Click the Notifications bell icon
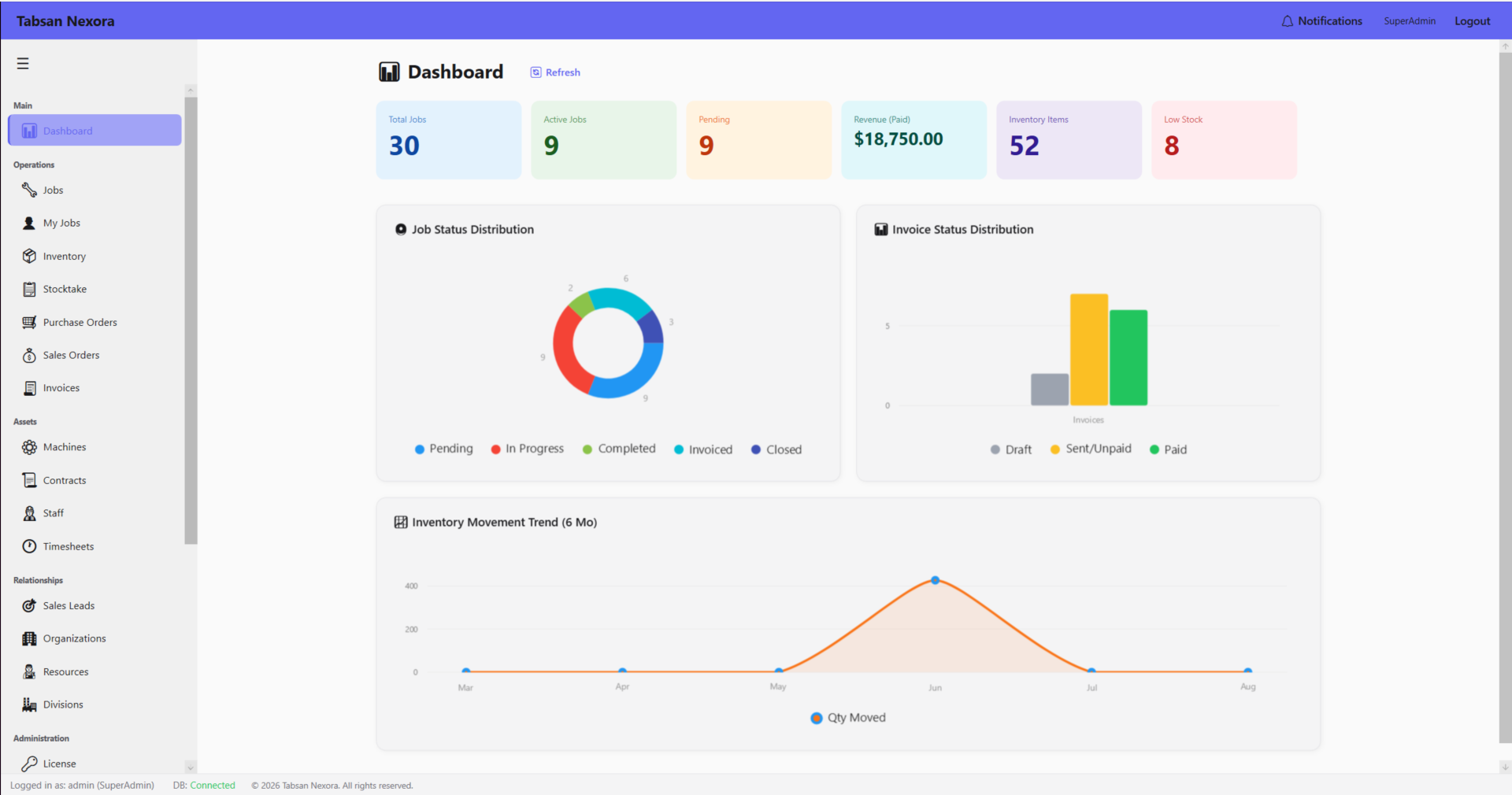1512x795 pixels. (x=1287, y=21)
